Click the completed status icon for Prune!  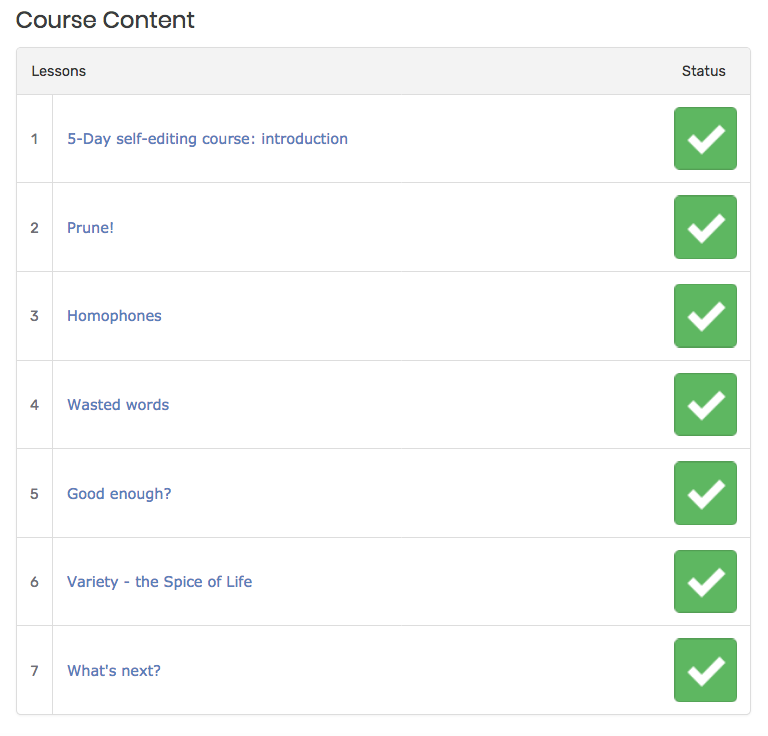(705, 227)
